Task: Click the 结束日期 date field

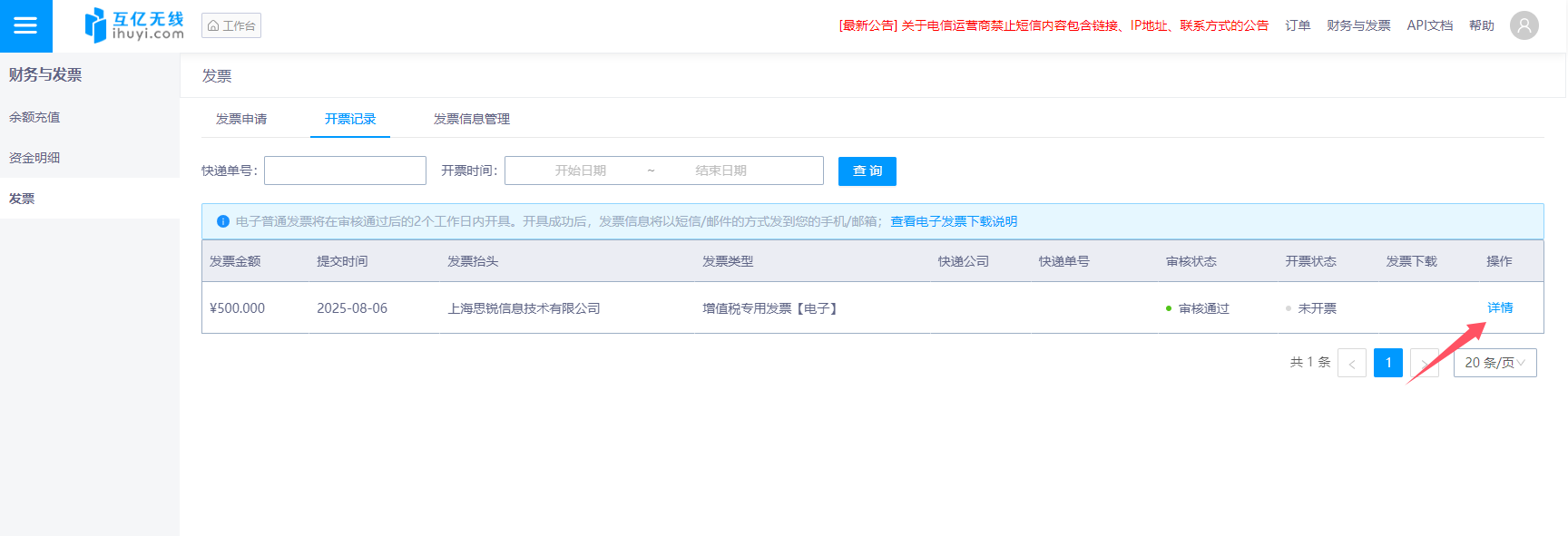Action: 720,171
